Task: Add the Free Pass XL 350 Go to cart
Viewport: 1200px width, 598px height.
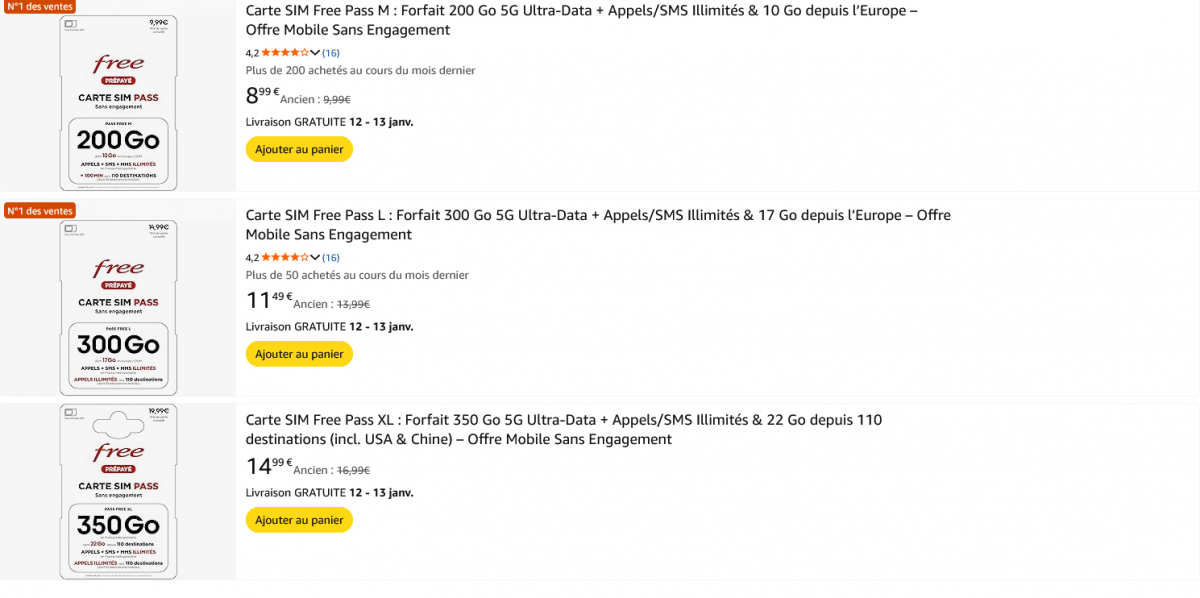Action: 299,520
